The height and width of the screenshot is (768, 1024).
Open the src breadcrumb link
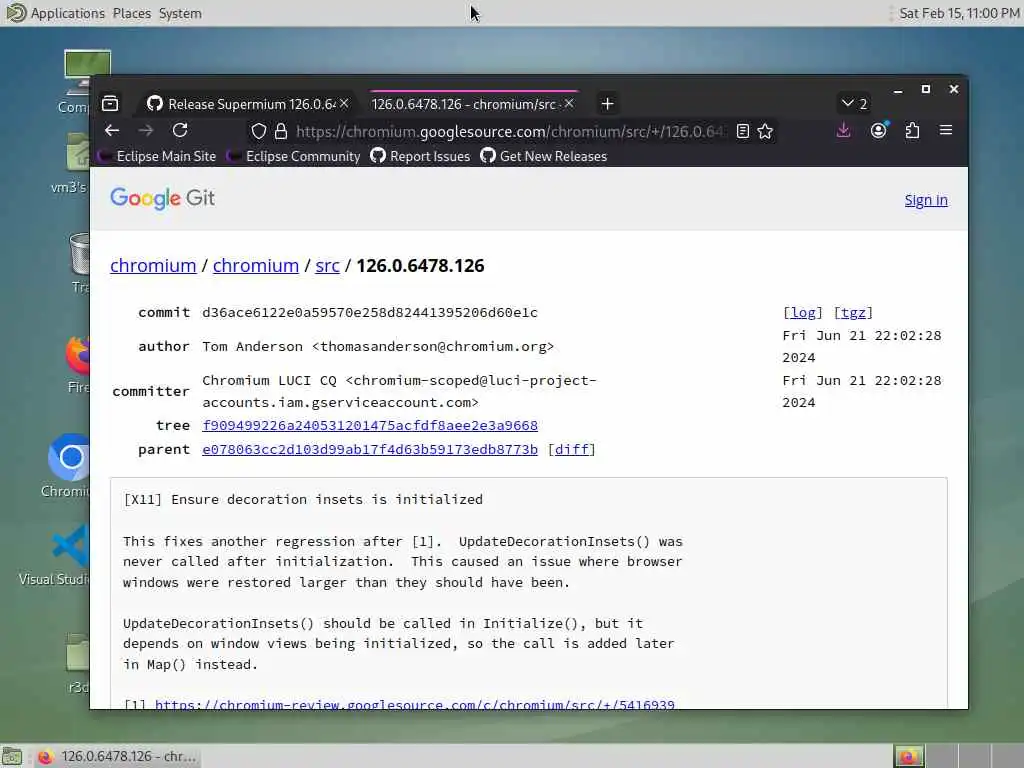point(327,266)
